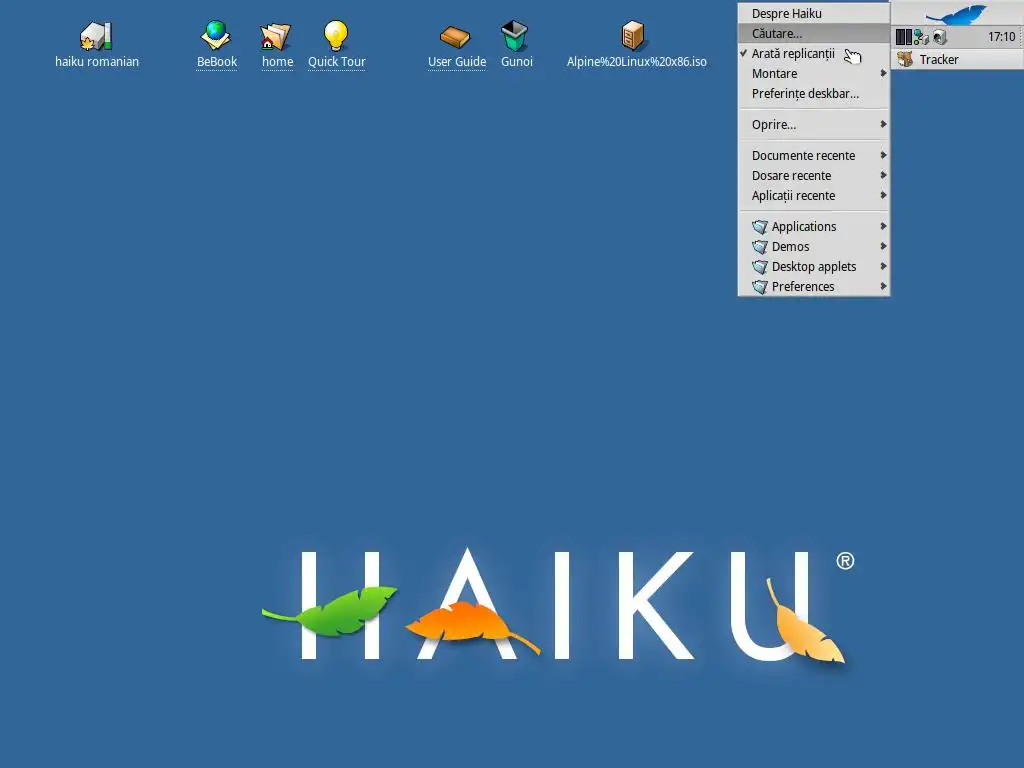
Task: Open the network status tray icon
Action: pos(921,37)
